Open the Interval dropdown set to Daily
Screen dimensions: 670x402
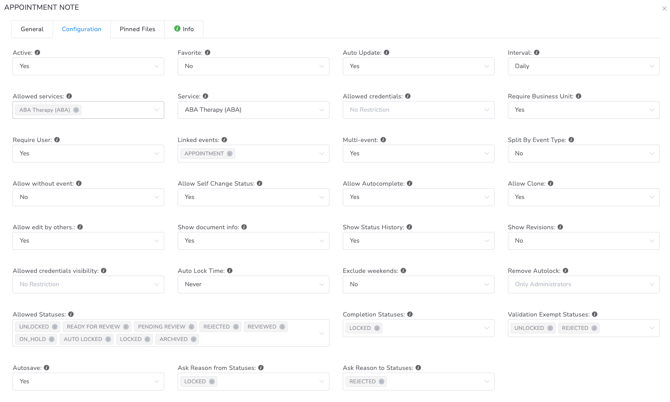(x=583, y=66)
